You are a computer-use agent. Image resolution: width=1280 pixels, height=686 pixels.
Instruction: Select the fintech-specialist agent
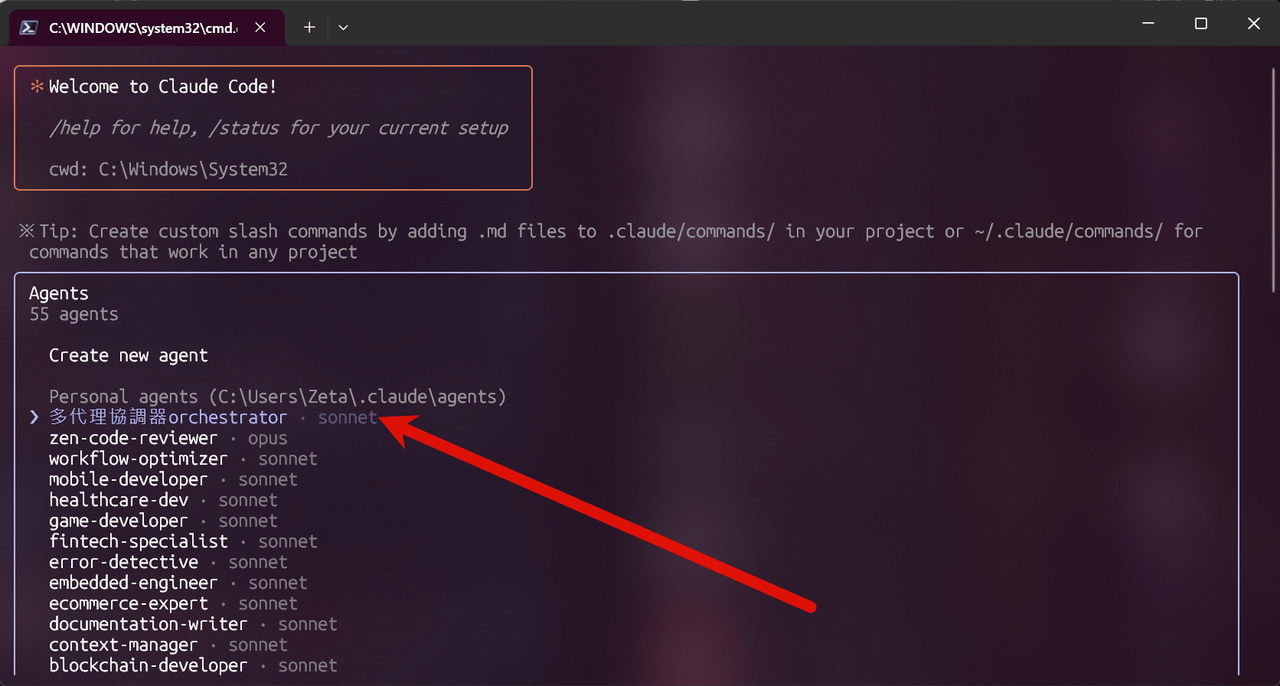(138, 542)
